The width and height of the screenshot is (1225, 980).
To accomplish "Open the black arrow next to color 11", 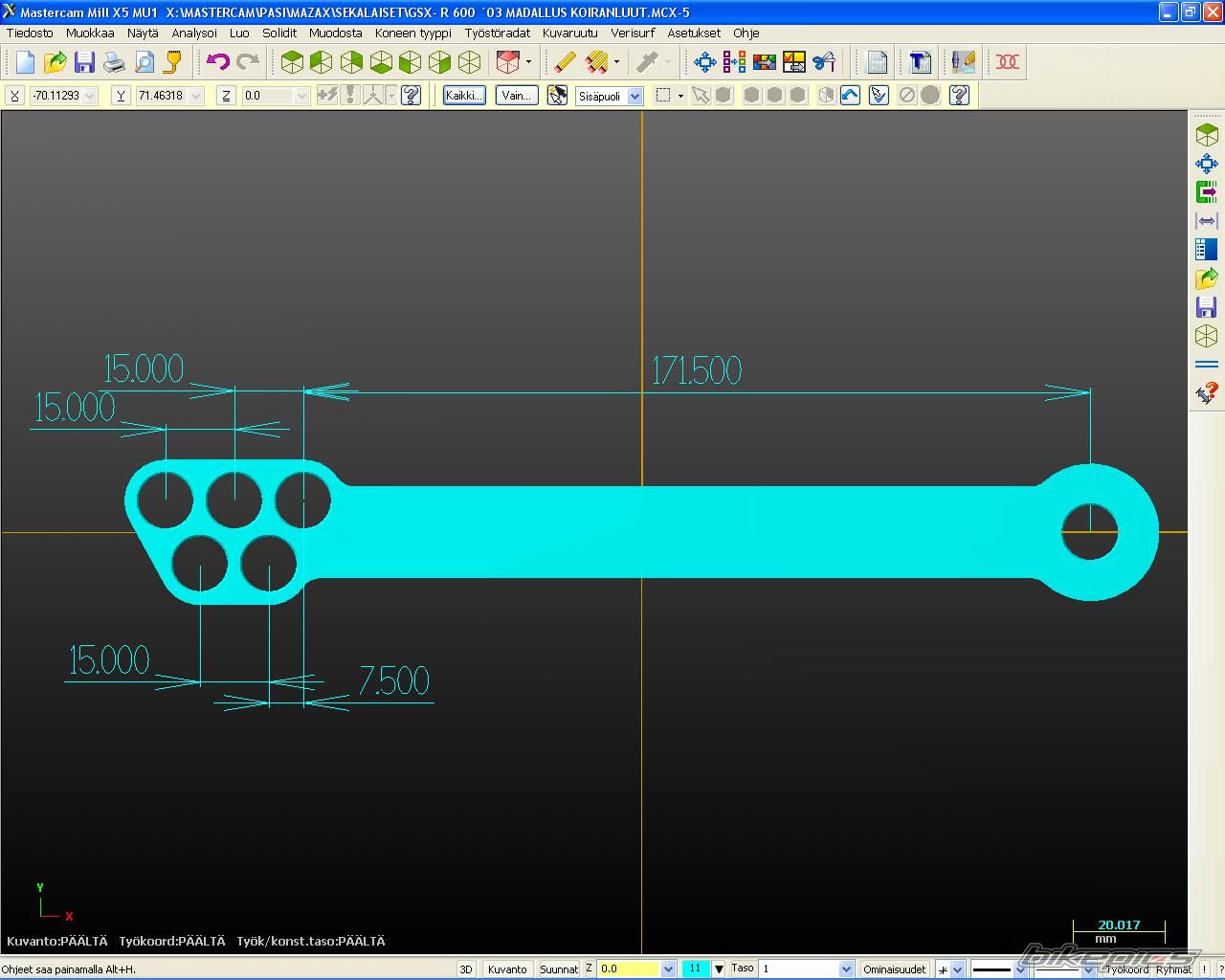I will click(719, 969).
